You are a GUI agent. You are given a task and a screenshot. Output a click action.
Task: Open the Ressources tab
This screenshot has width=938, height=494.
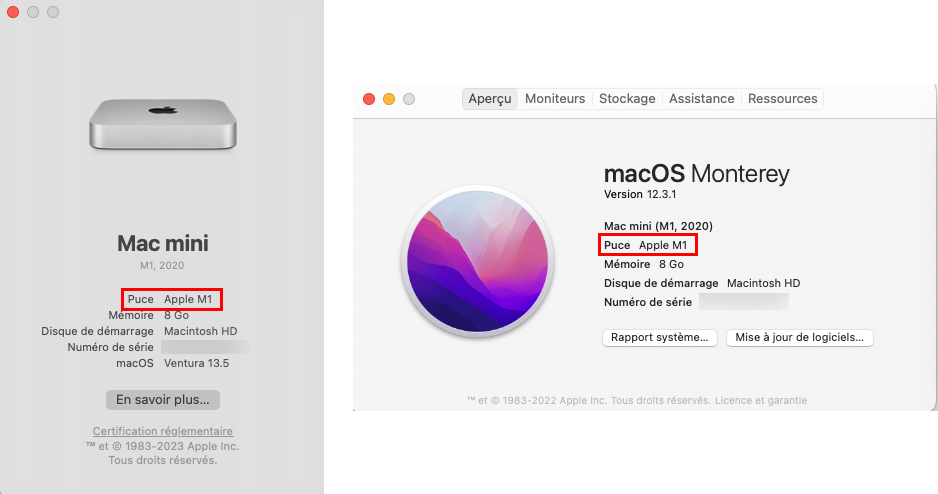point(782,99)
